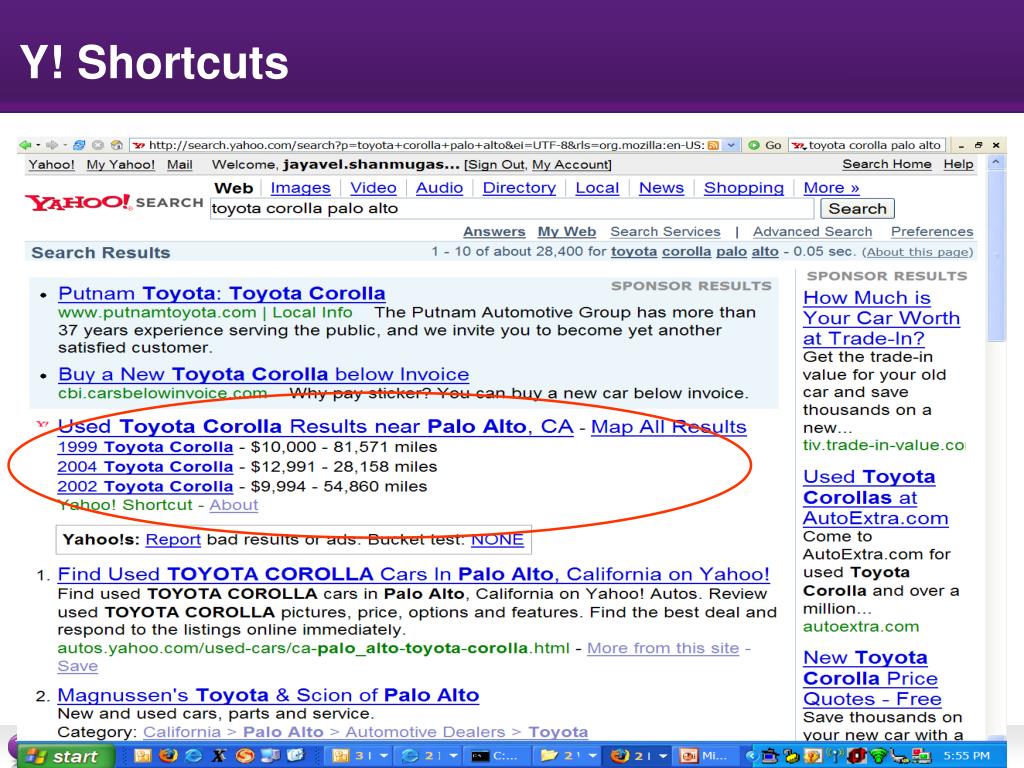Open the Answers link
Screen dimensions: 1024x768
coord(494,232)
